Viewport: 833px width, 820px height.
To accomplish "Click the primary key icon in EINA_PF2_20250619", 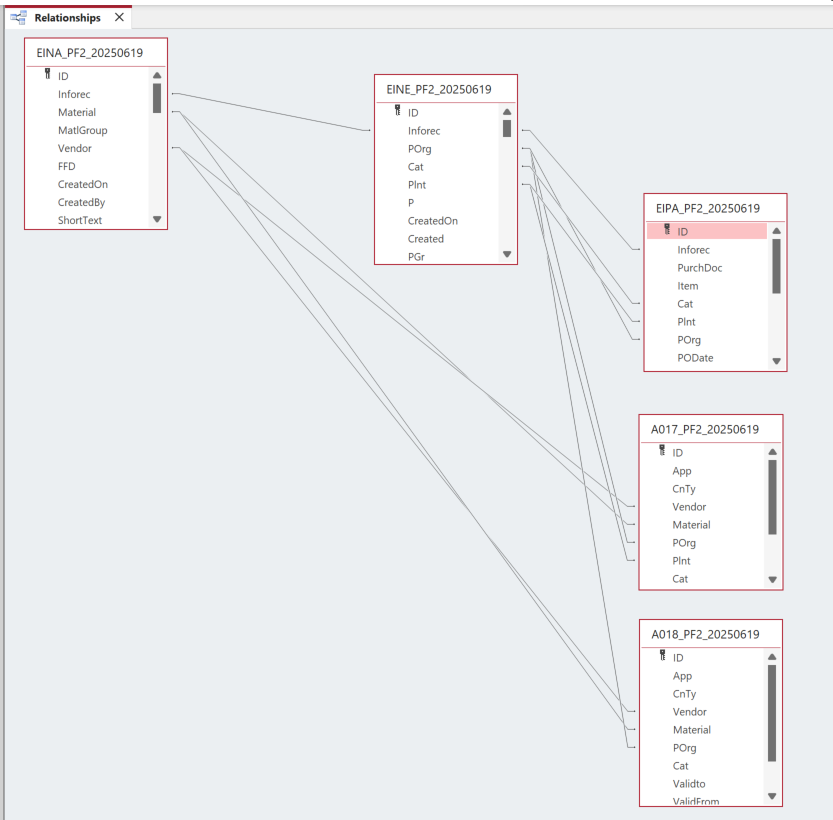I will tap(47, 75).
